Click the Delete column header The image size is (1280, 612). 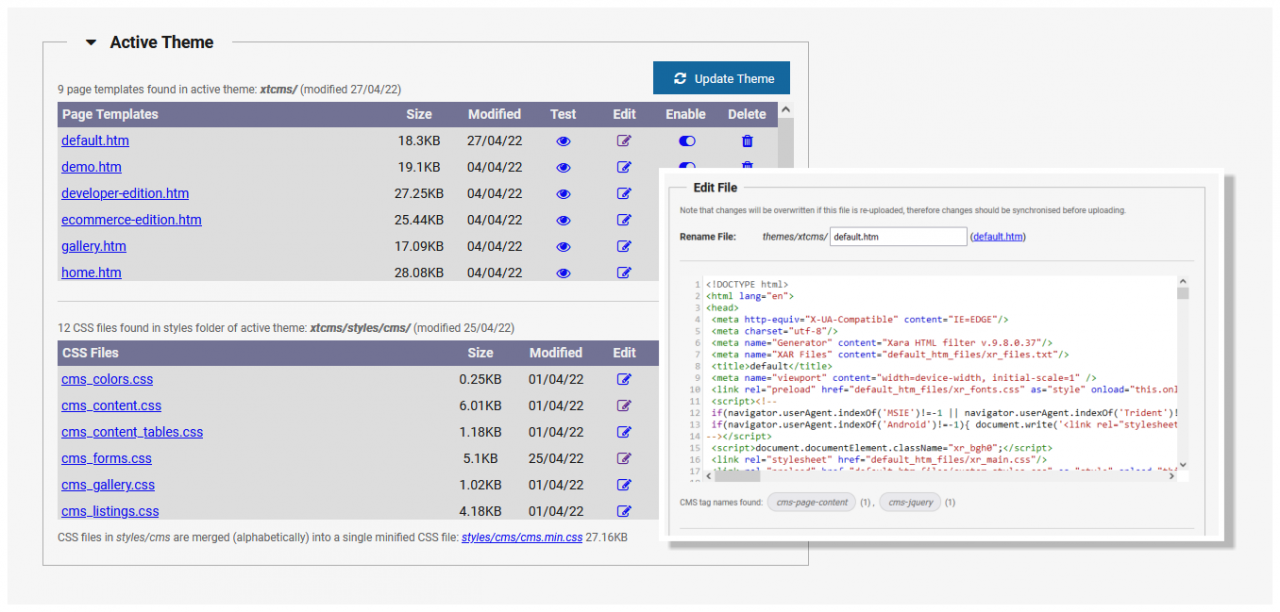tap(747, 114)
